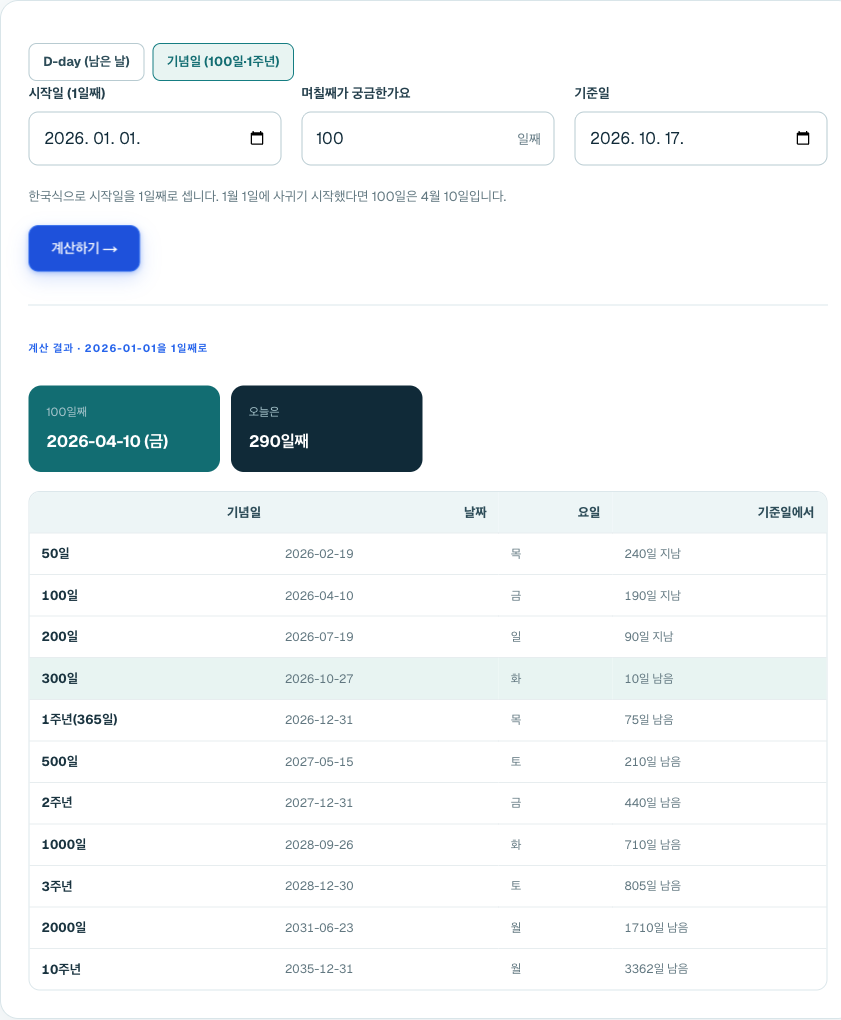Screen dimensions: 841x1020
Task: Click date 2026-07-19 in the table
Action: 319,637
